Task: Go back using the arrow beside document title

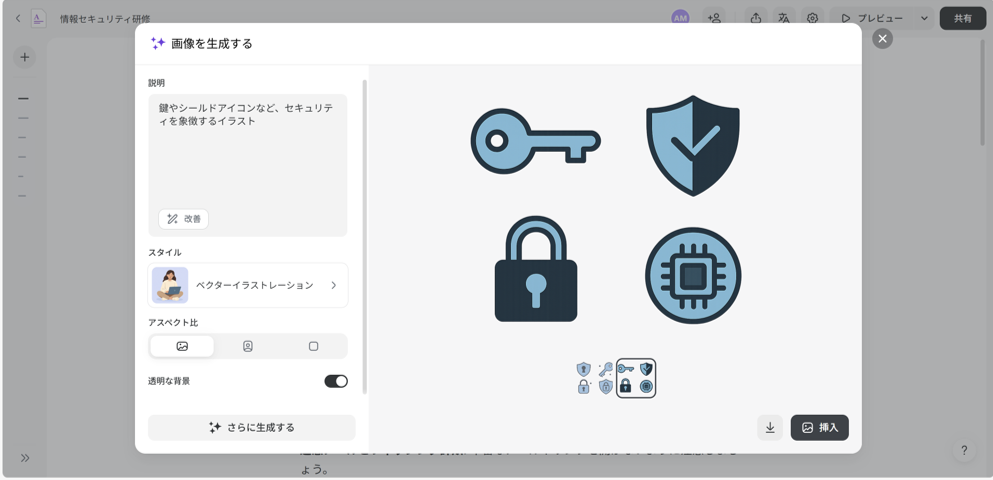Action: tap(18, 18)
